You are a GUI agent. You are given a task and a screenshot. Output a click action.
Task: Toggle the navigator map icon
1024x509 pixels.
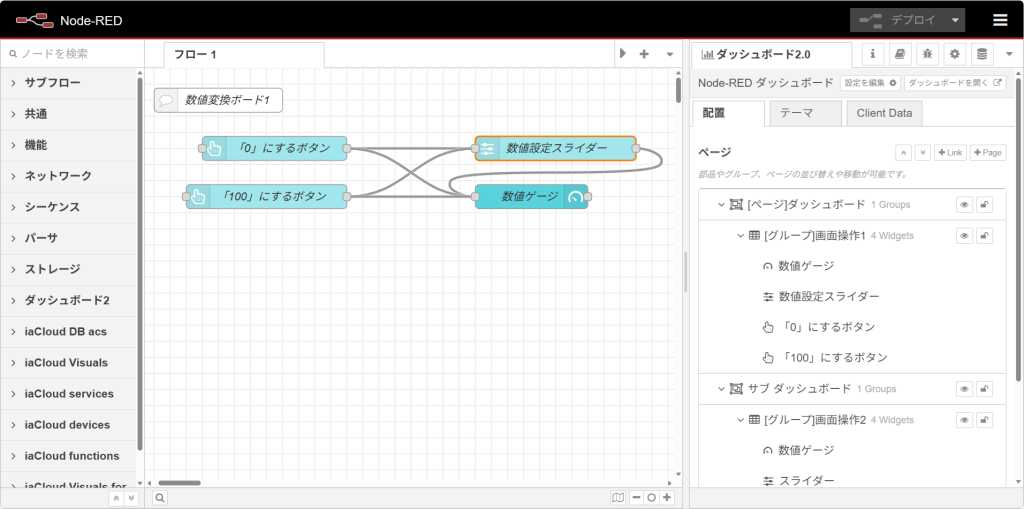(618, 497)
